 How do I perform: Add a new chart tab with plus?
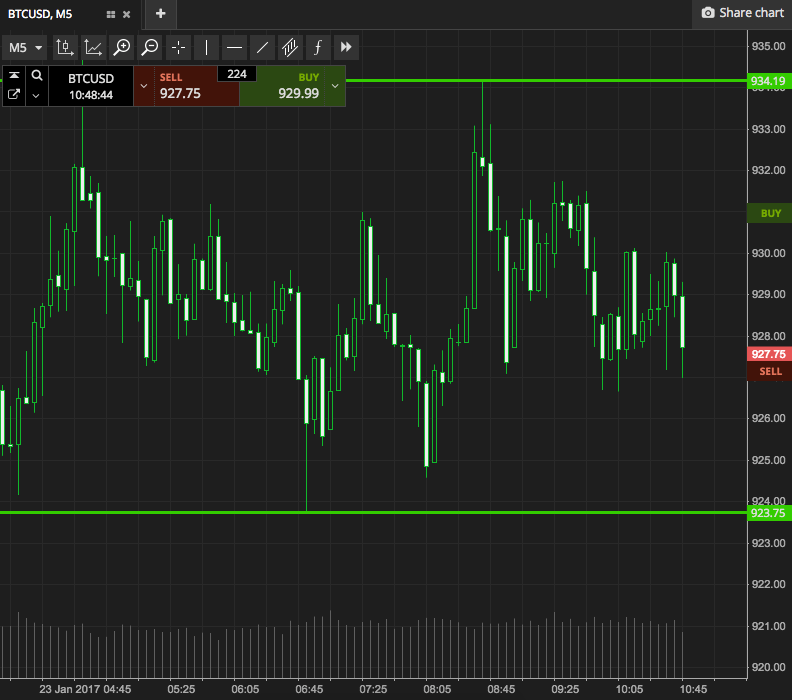click(x=160, y=14)
